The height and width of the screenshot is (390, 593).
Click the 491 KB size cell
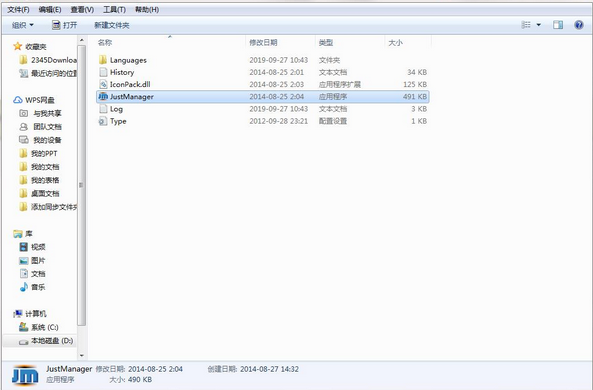point(415,96)
